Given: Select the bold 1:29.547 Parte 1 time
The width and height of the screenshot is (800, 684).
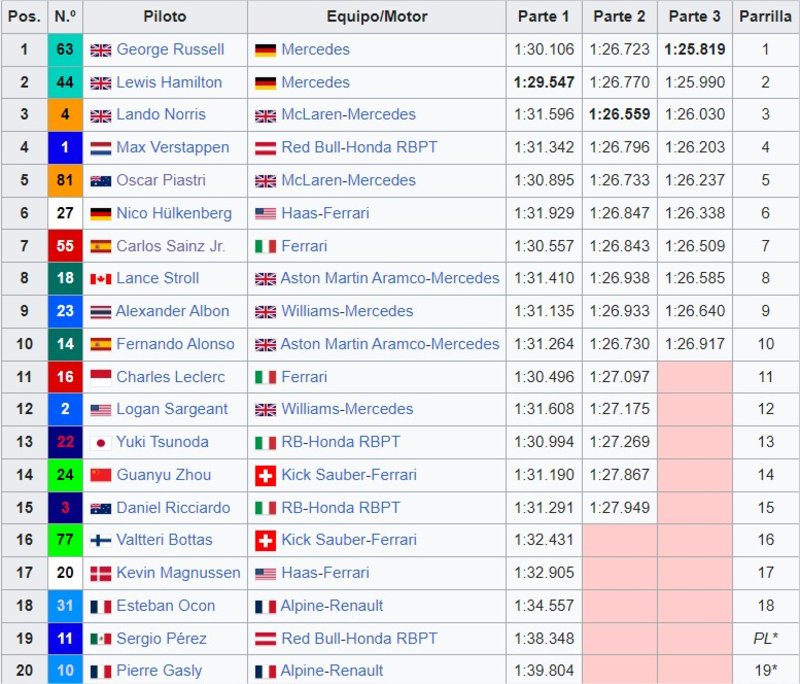Looking at the screenshot, I should [x=544, y=82].
